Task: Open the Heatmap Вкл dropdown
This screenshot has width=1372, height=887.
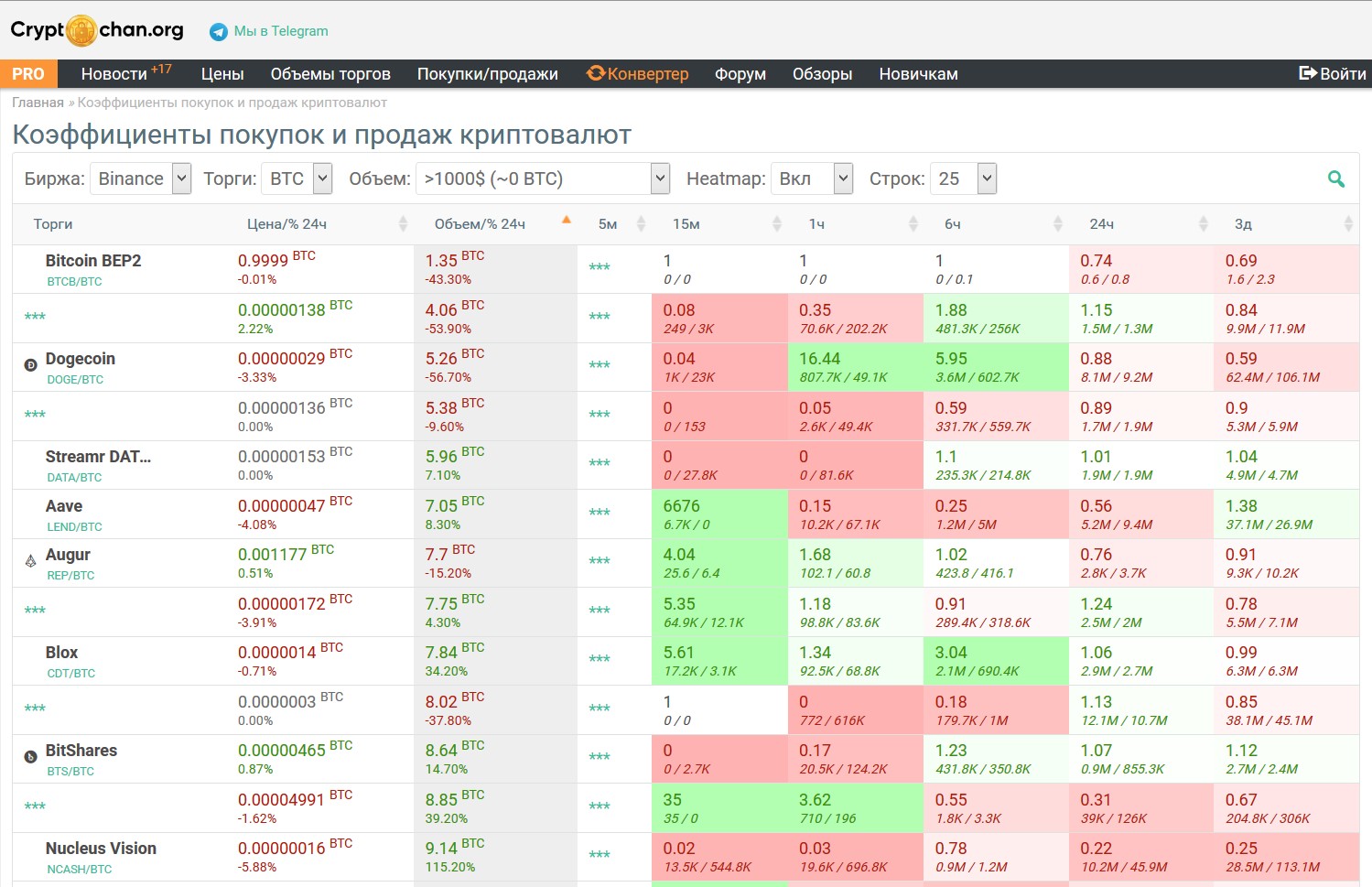Action: click(812, 178)
